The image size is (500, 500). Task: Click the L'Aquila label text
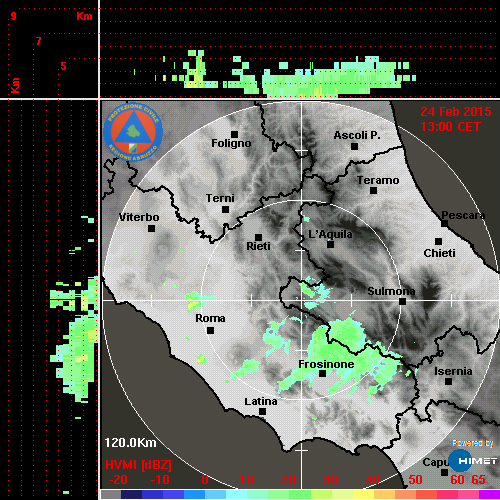click(330, 234)
